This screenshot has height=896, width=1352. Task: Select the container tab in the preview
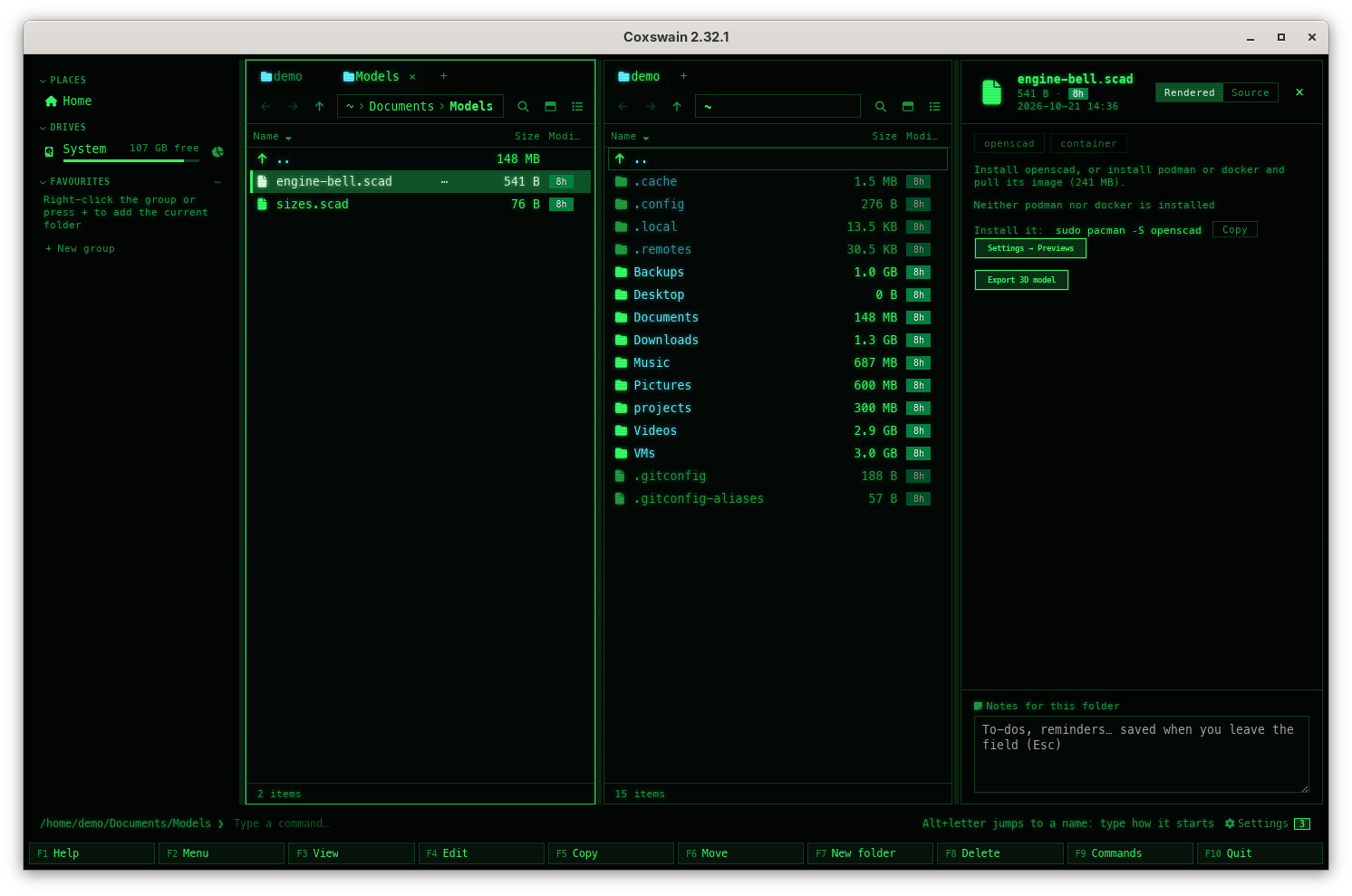(1088, 143)
